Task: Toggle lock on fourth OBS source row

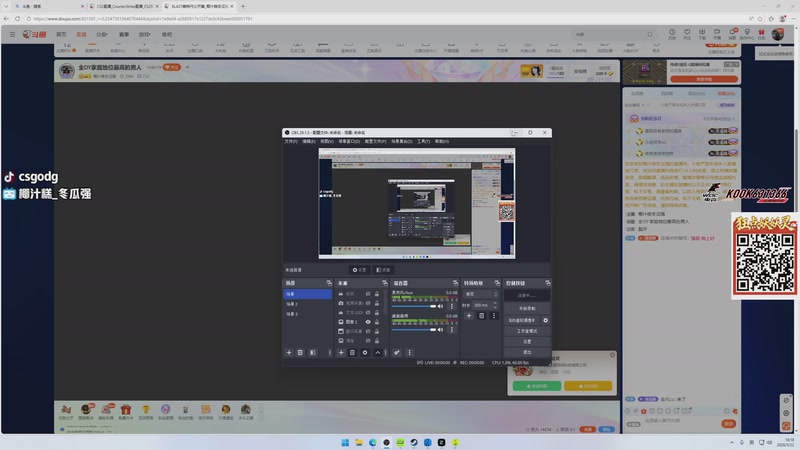Action: tap(377, 322)
